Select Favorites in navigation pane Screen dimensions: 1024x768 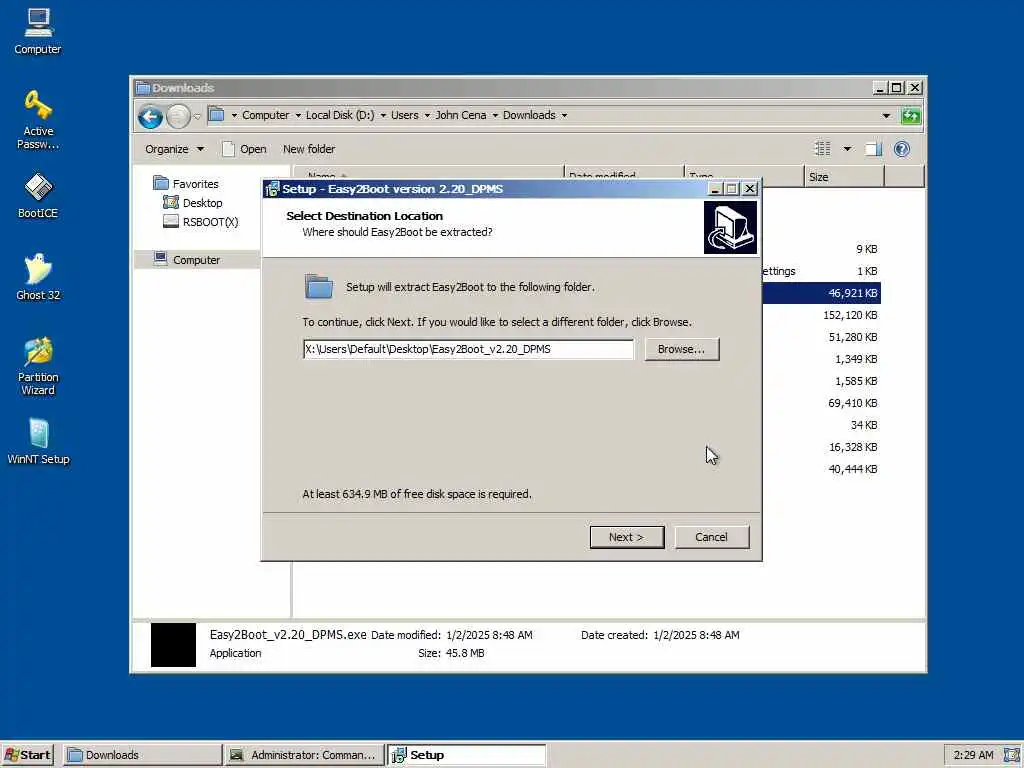(x=186, y=184)
